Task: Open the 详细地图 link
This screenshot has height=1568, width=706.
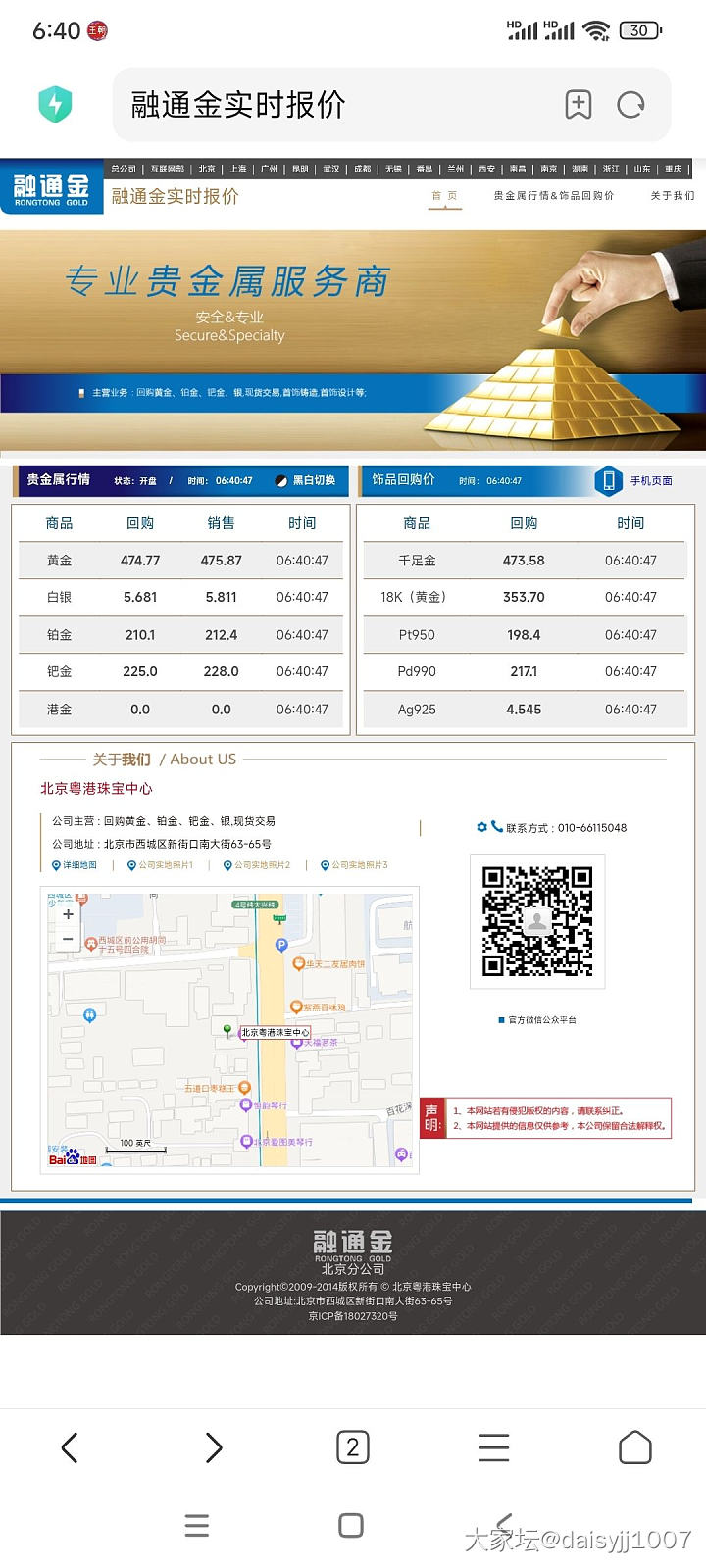Action: 75,865
